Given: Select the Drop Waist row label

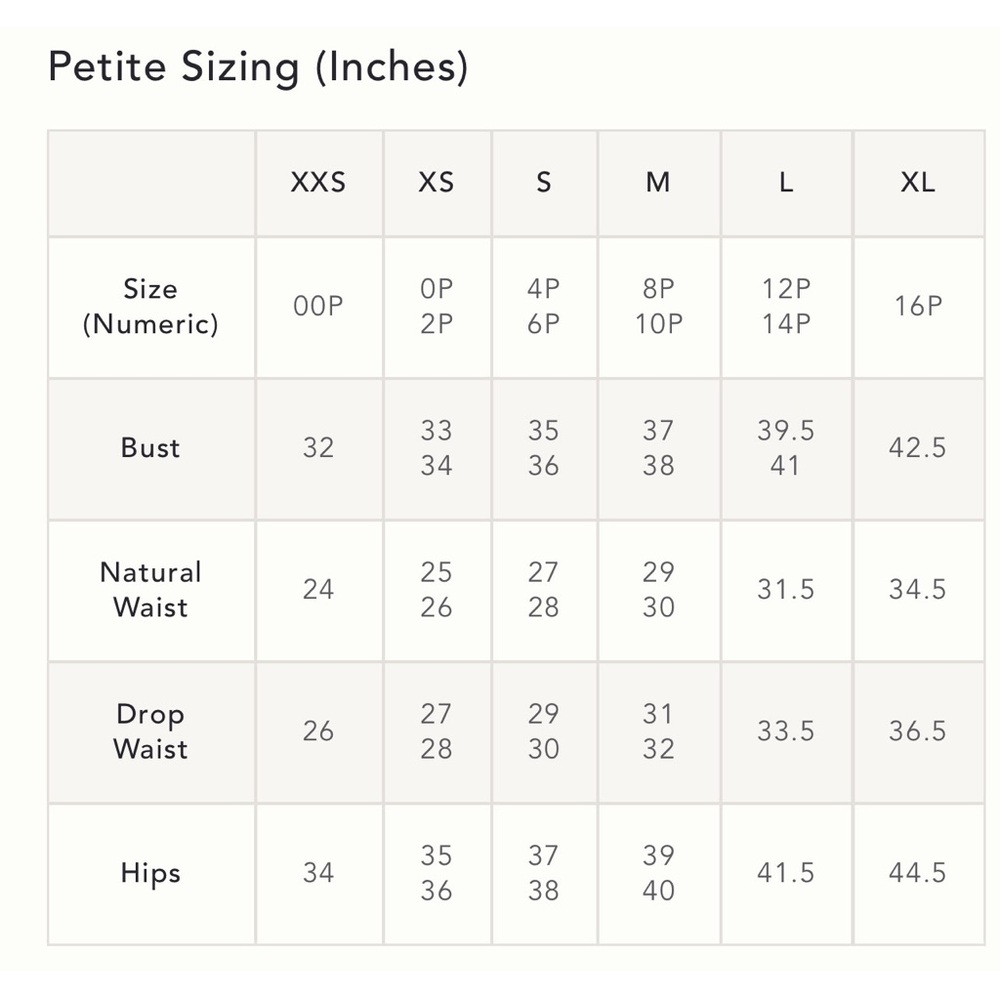Looking at the screenshot, I should (151, 732).
